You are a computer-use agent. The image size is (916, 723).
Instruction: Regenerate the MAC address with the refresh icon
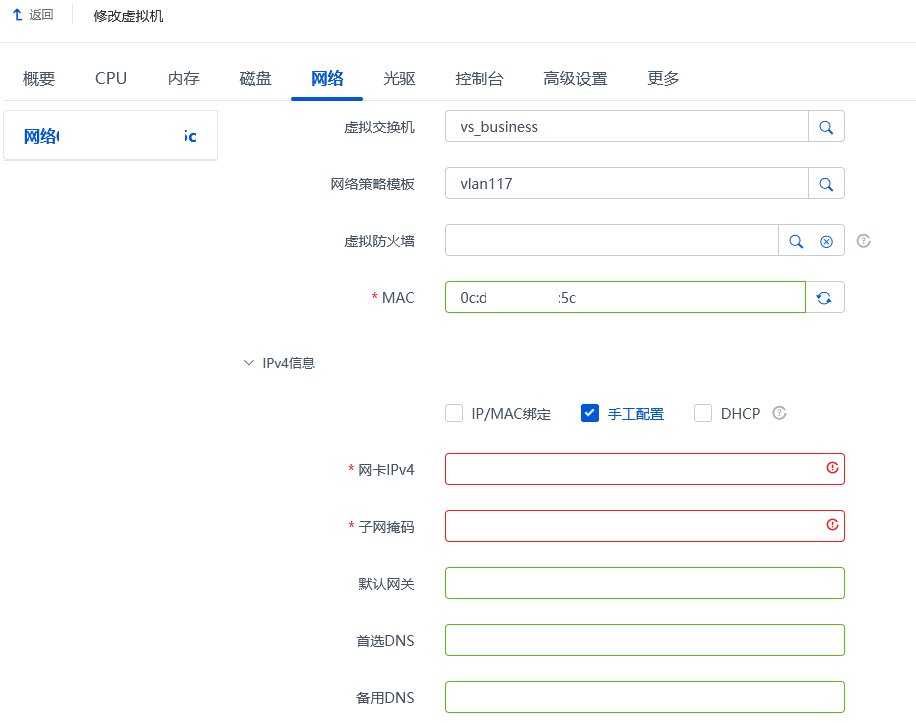[824, 298]
